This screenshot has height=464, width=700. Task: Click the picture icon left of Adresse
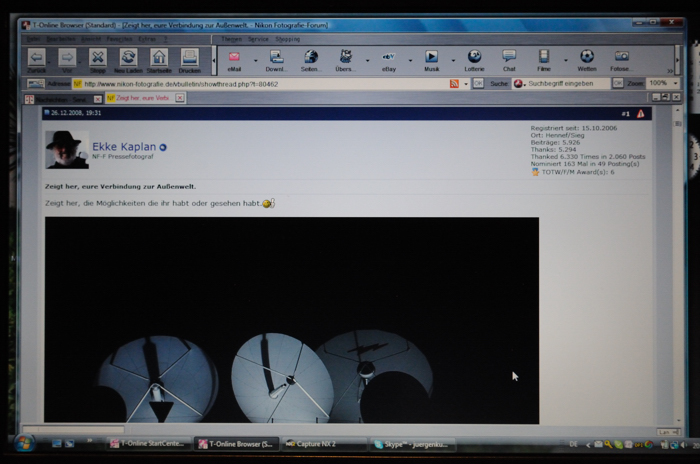(36, 84)
